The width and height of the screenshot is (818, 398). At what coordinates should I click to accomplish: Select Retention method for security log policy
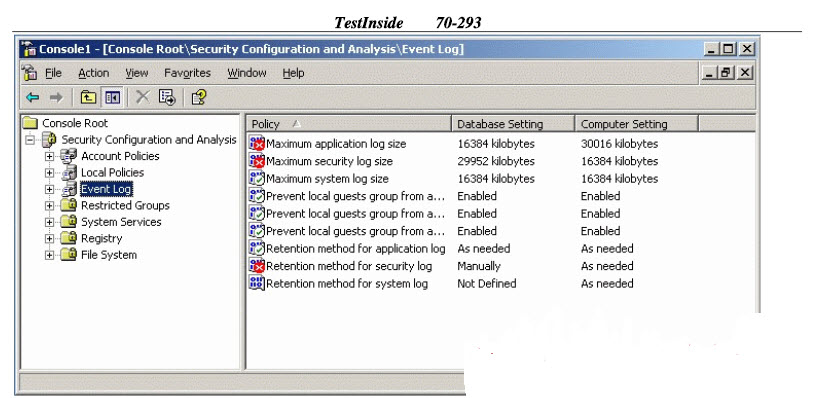(349, 266)
